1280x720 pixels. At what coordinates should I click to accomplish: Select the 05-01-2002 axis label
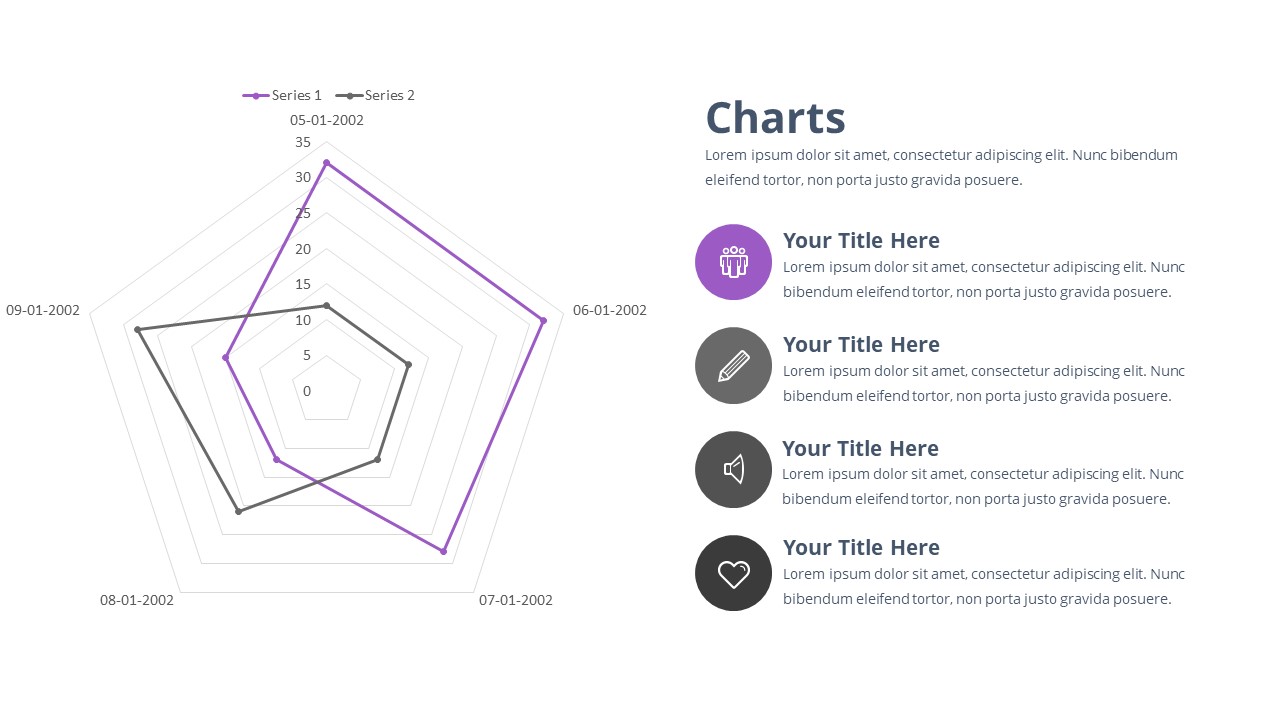point(327,120)
